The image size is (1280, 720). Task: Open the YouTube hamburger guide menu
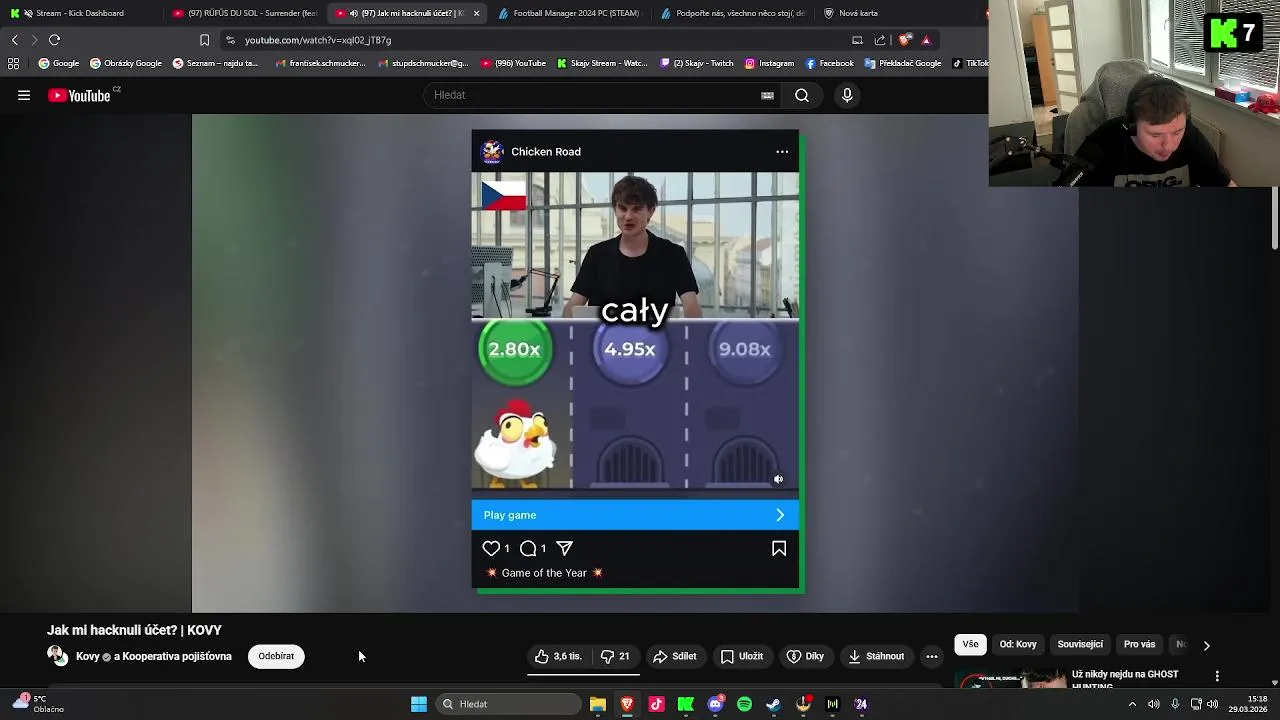pos(24,95)
